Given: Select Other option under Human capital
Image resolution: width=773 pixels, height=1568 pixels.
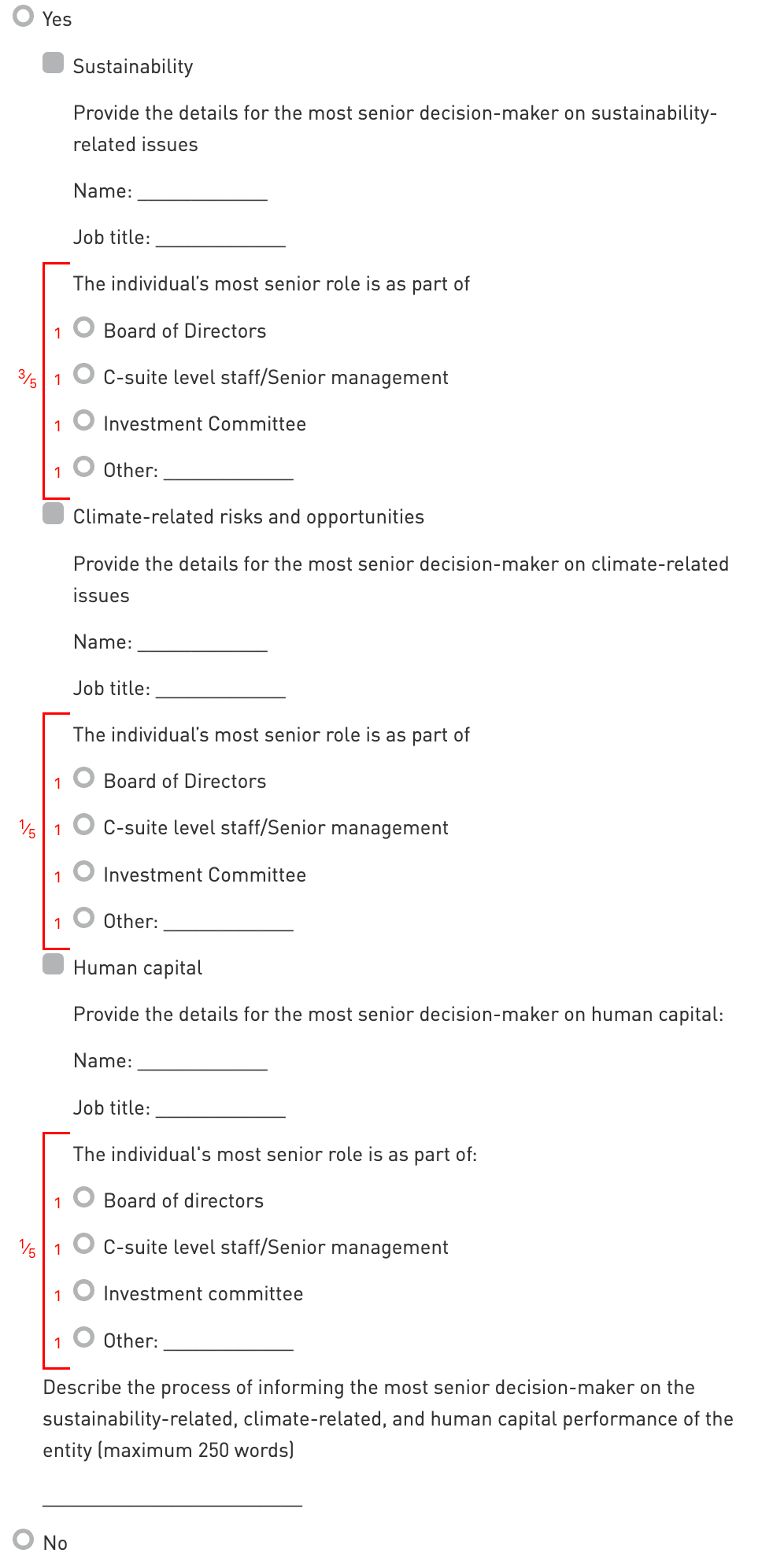Looking at the screenshot, I should (x=84, y=1337).
